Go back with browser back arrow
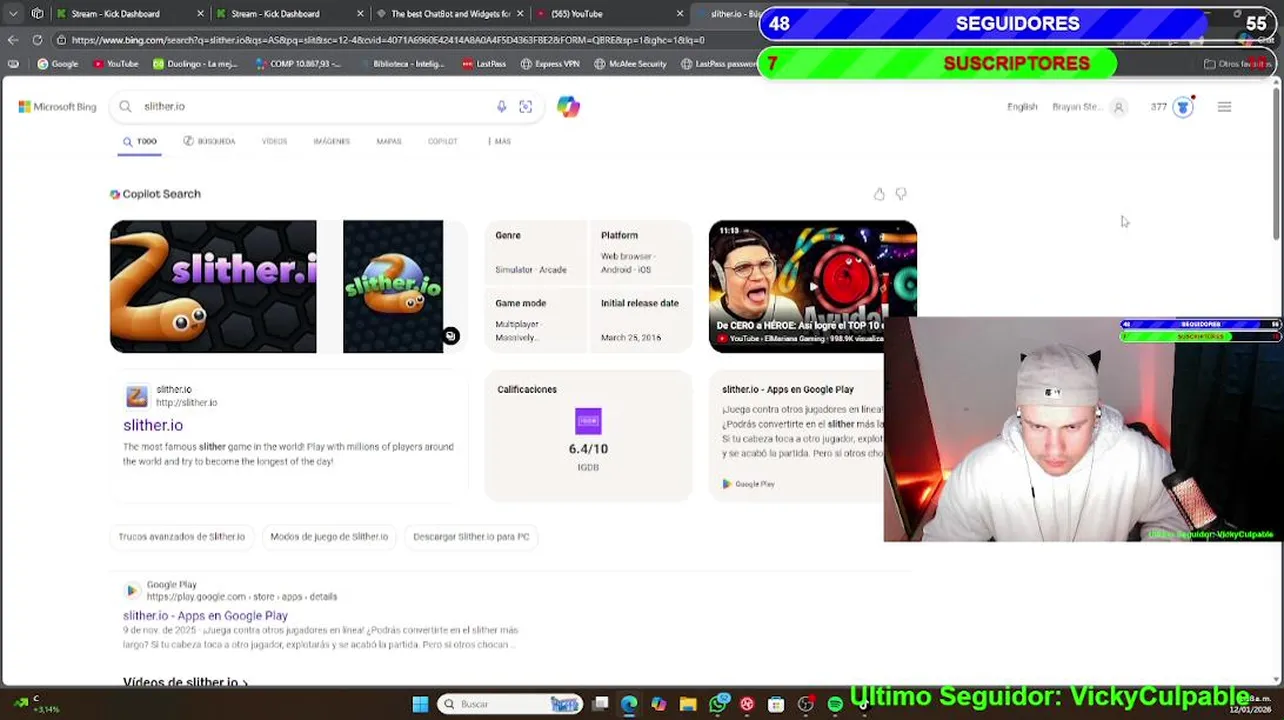 [13, 40]
